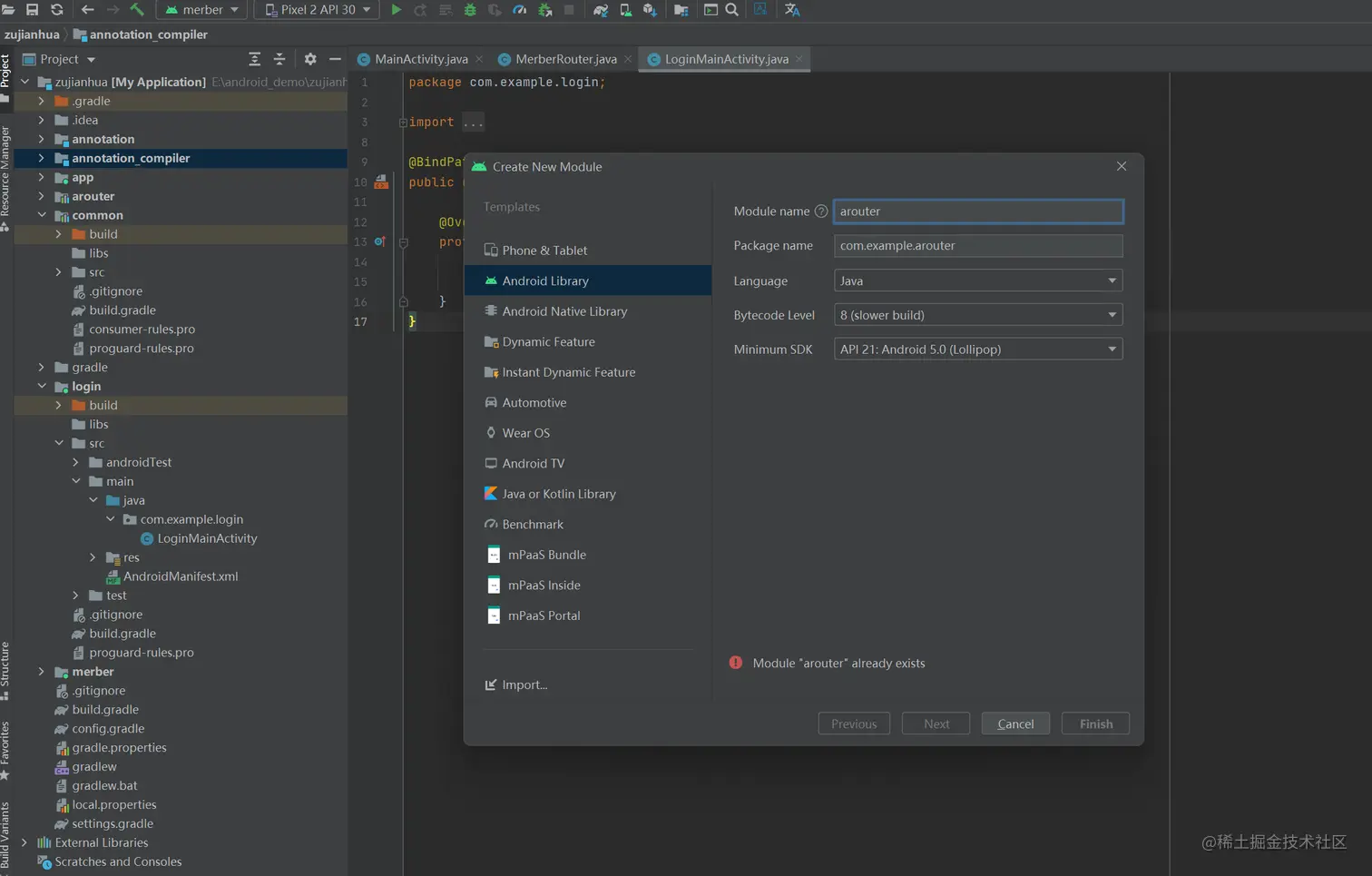1372x876 pixels.
Task: Click the Make Project hammer icon
Action: point(137,10)
